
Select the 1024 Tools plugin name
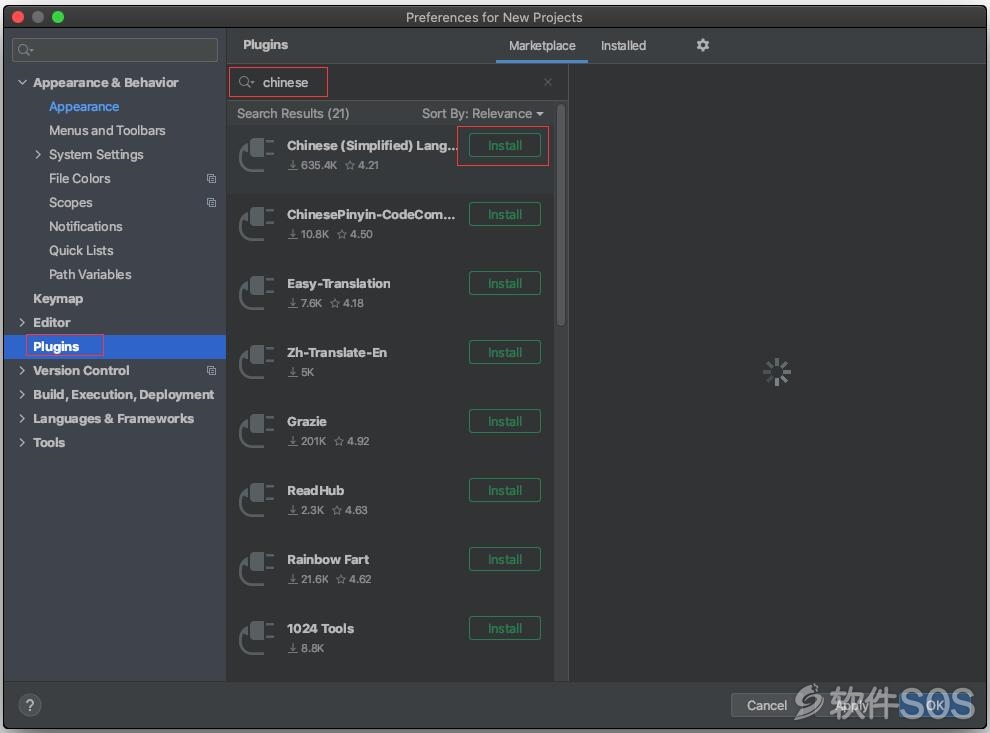[320, 628]
